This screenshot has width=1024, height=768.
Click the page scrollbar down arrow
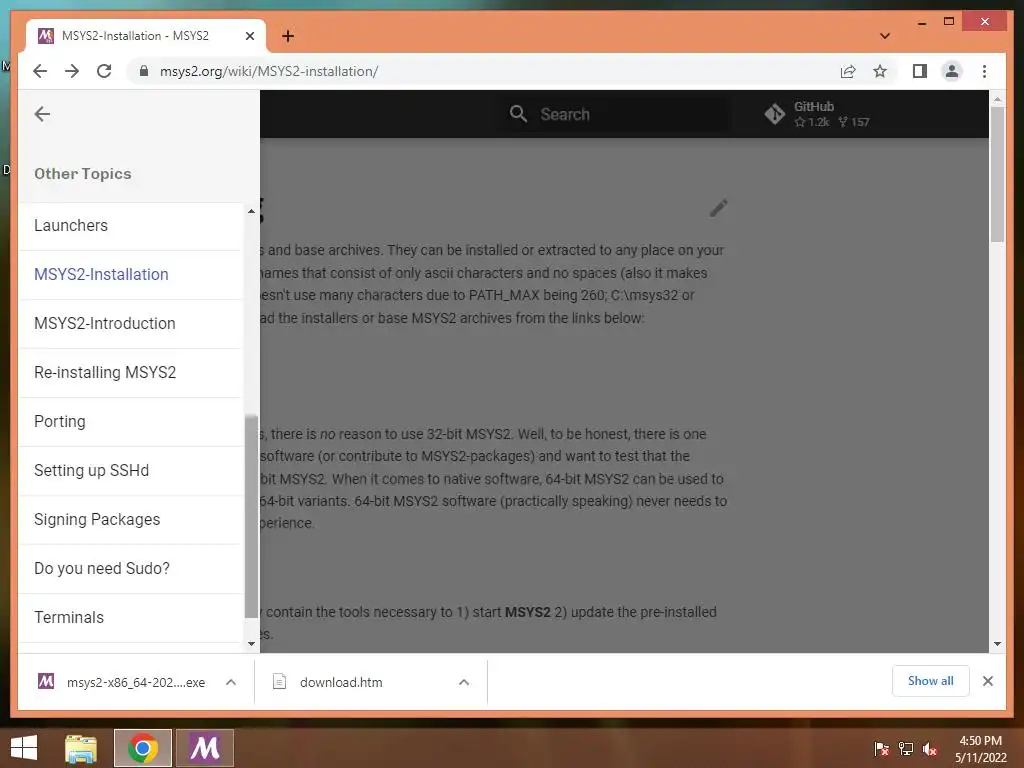[997, 644]
